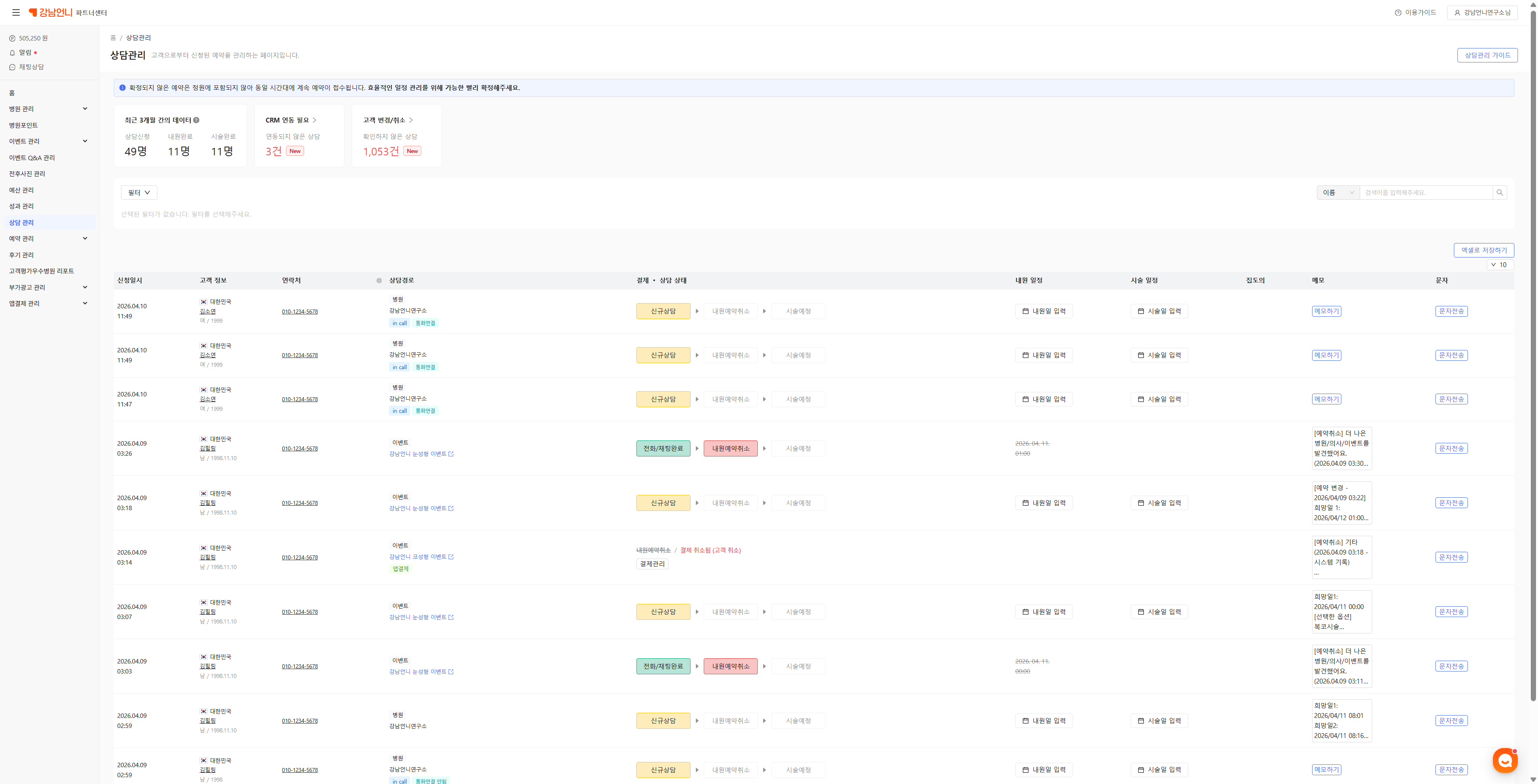Screen dimensions: 1538x784
Task: Open the chat support bubble icon
Action: pos(1505,760)
